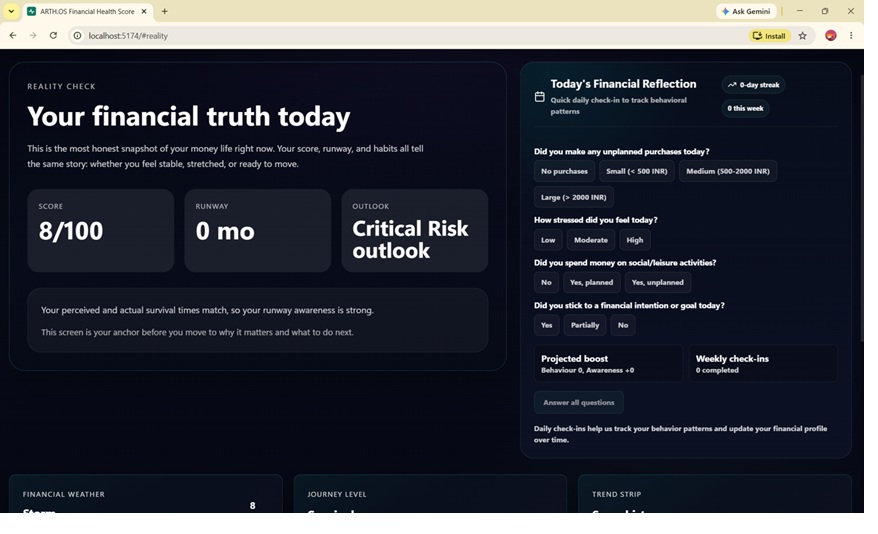The image size is (878, 534).
Task: Close the ARTH.OS Financial Health Score tab
Action: coord(144,11)
